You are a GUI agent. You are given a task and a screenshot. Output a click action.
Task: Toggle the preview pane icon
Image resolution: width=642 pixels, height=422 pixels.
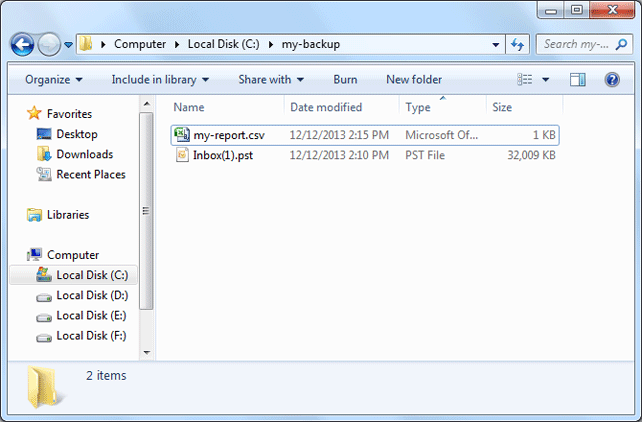[x=578, y=80]
